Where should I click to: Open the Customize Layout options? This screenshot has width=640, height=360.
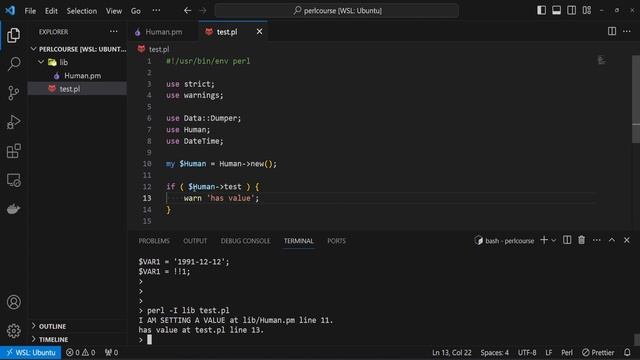(x=587, y=11)
